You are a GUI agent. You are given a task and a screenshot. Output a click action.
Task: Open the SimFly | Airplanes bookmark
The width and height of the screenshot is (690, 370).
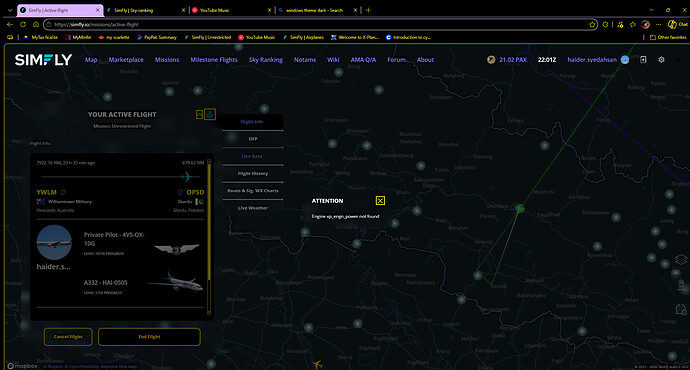click(x=303, y=37)
